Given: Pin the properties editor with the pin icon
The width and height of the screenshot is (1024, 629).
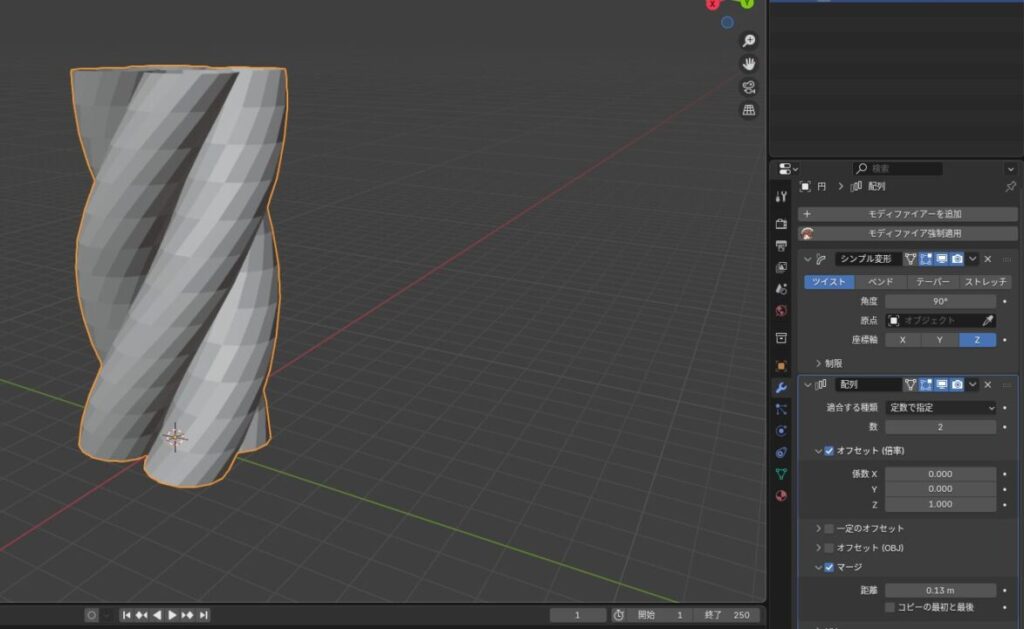Looking at the screenshot, I should [1009, 187].
